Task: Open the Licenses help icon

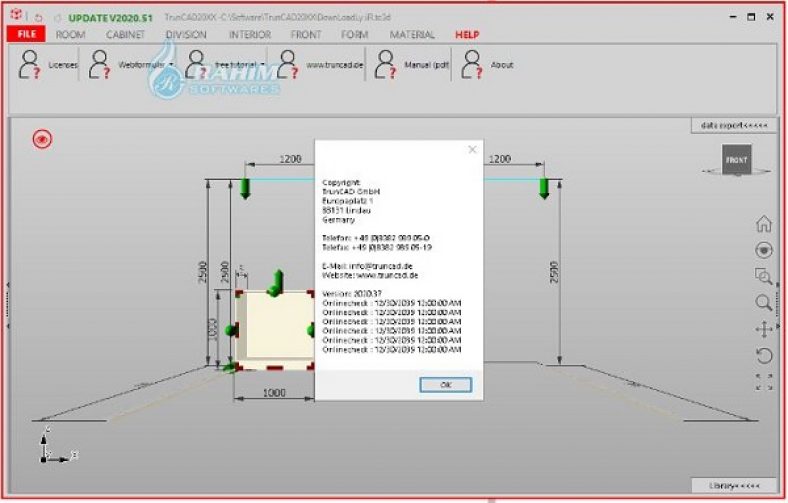Action: (x=29, y=64)
